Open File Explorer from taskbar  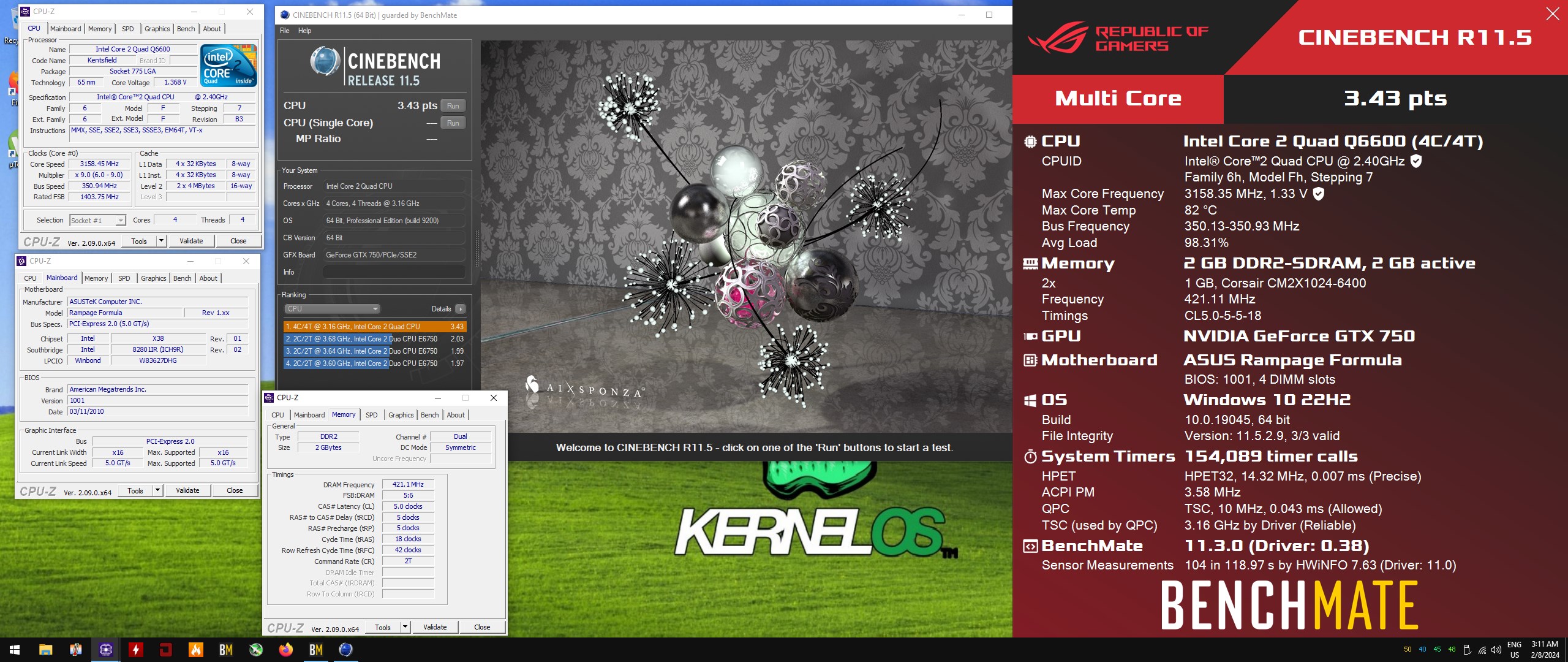pos(45,650)
